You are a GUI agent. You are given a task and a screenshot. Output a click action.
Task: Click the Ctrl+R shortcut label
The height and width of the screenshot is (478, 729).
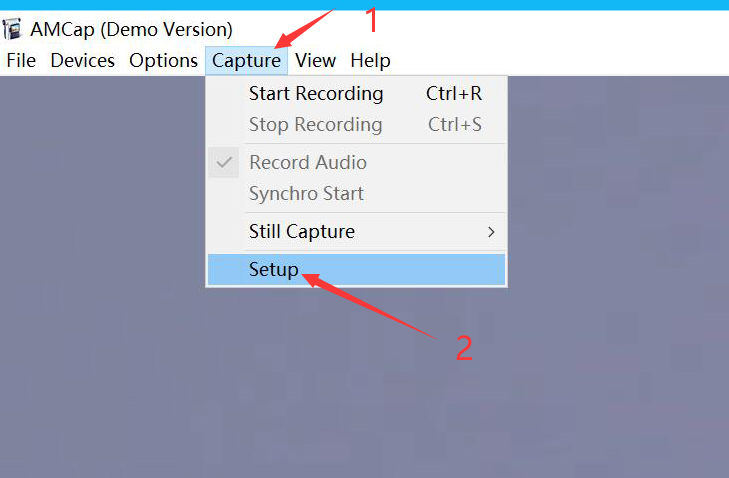(x=453, y=93)
